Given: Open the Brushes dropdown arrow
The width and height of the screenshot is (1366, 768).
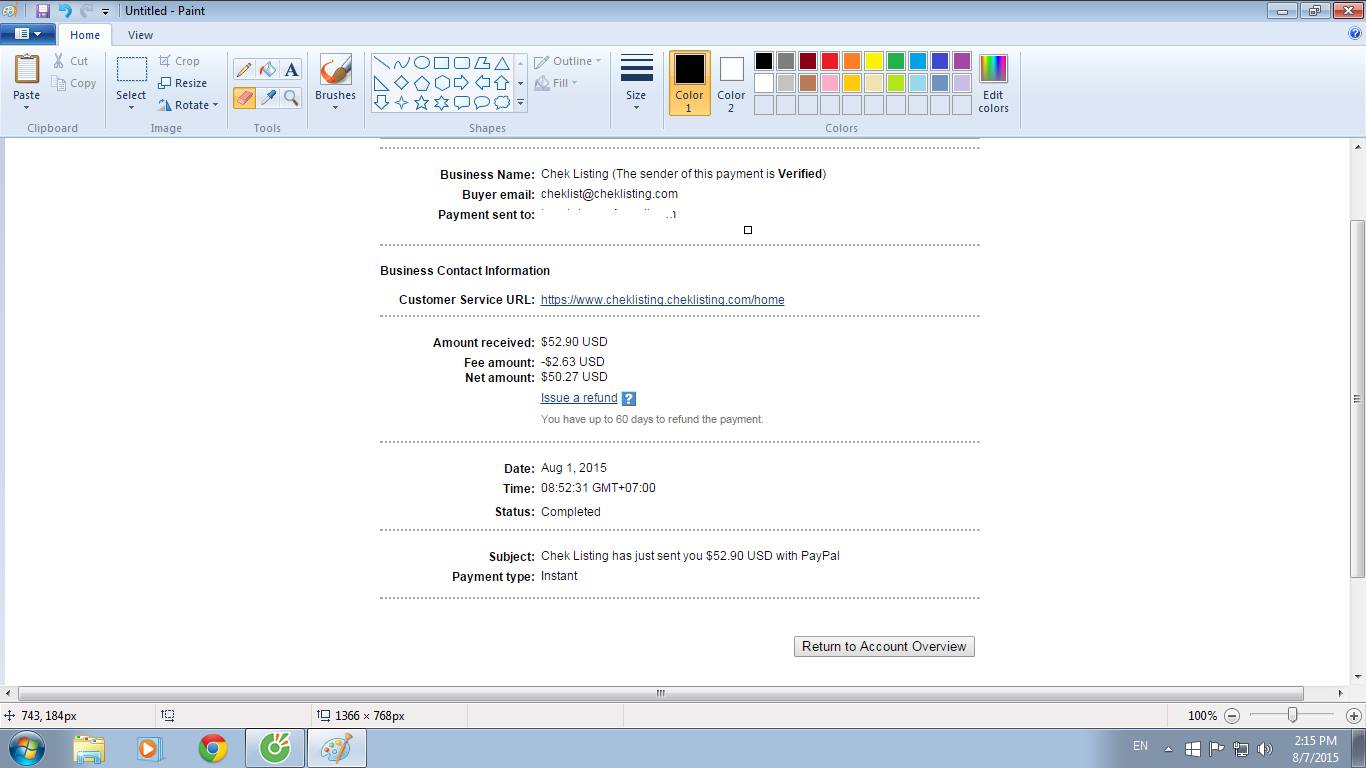Looking at the screenshot, I should tap(335, 107).
